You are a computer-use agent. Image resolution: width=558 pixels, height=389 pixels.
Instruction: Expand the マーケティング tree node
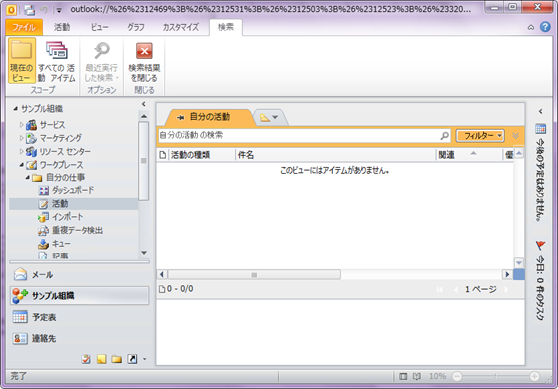click(21, 138)
